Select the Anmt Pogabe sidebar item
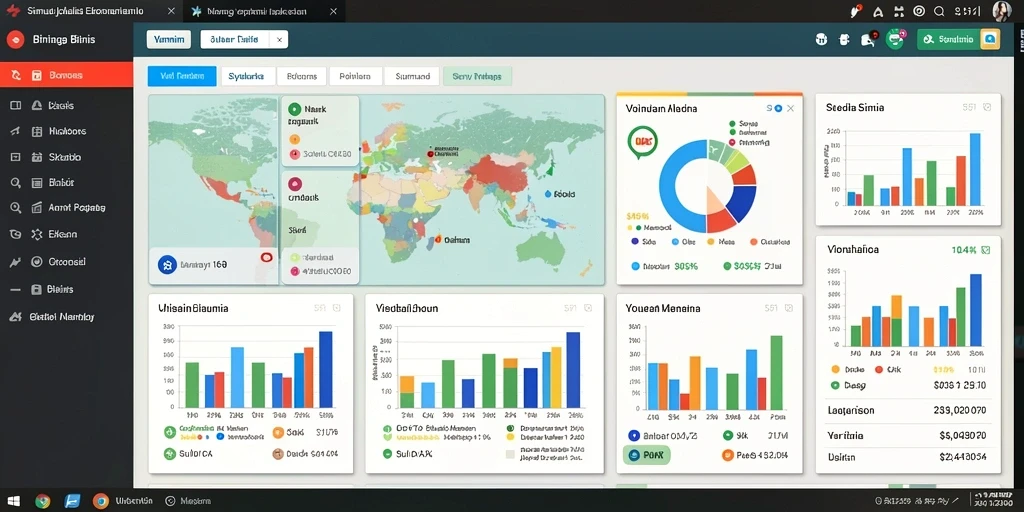This screenshot has height=512, width=1024. [76, 208]
